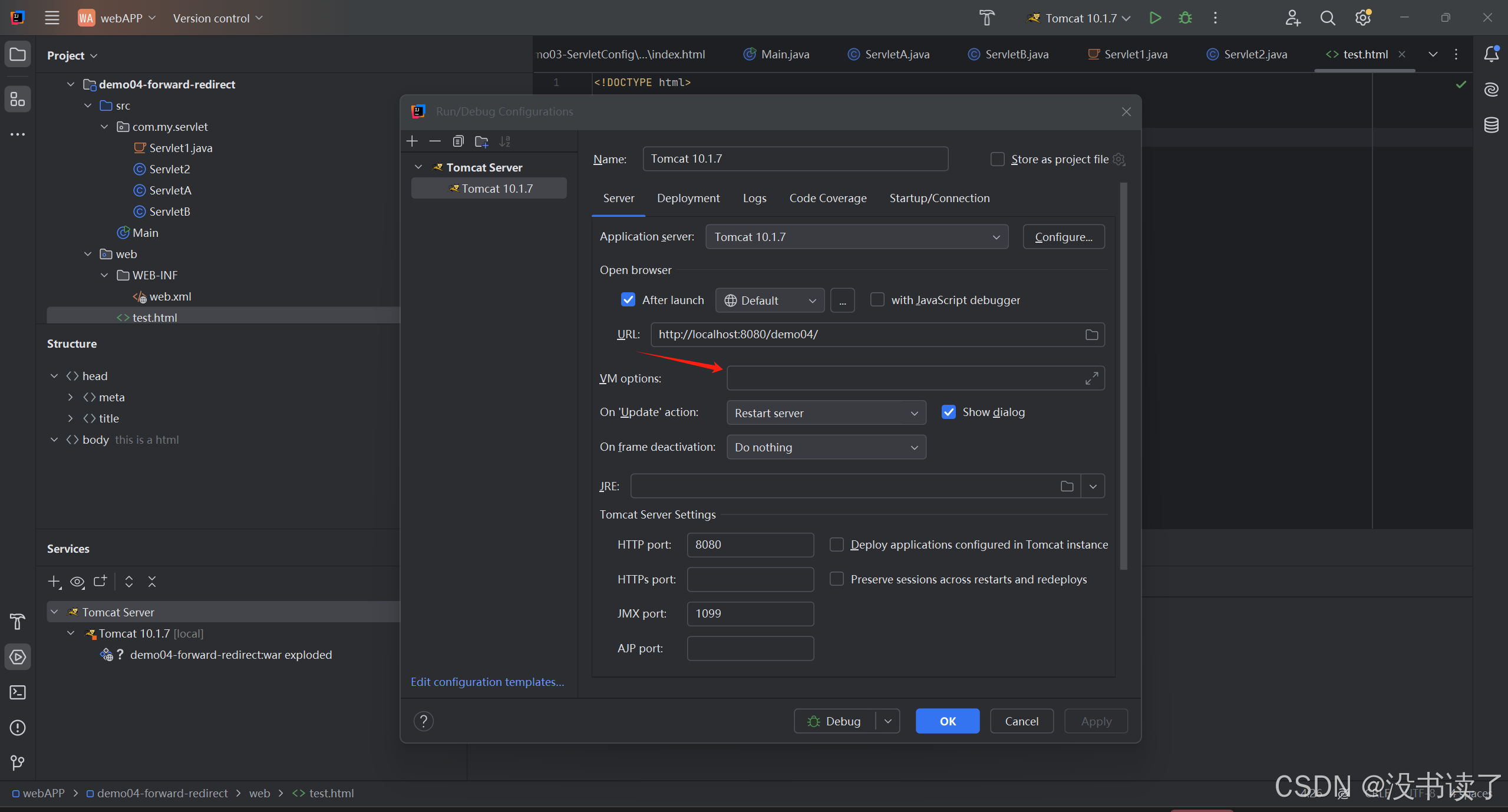Open Default browser dropdown
The width and height of the screenshot is (1508, 812).
769,301
